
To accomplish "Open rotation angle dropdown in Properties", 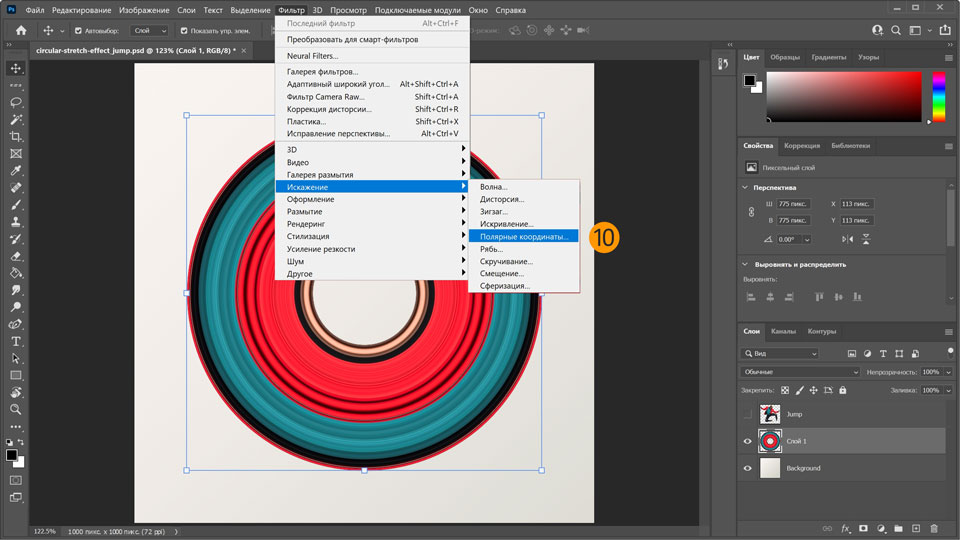I will click(x=807, y=239).
